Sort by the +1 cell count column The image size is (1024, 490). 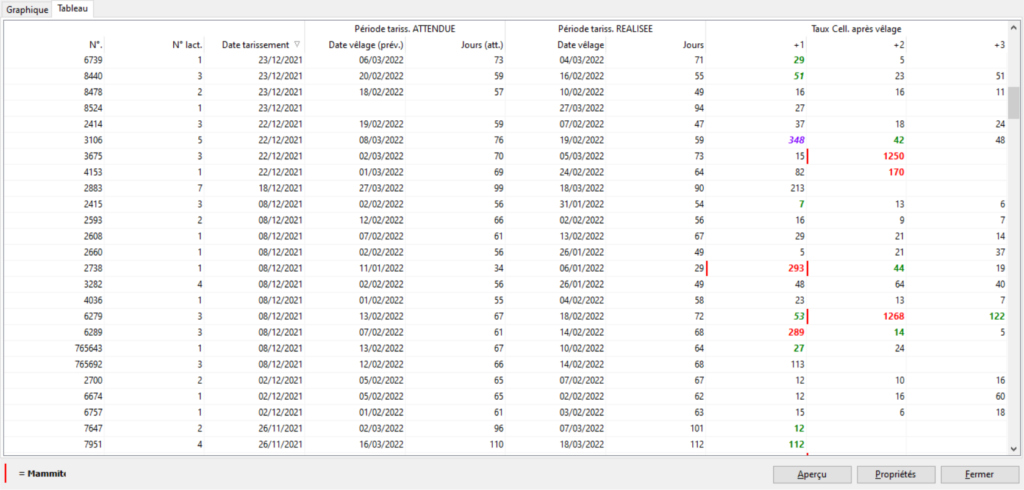pyautogui.click(x=798, y=45)
